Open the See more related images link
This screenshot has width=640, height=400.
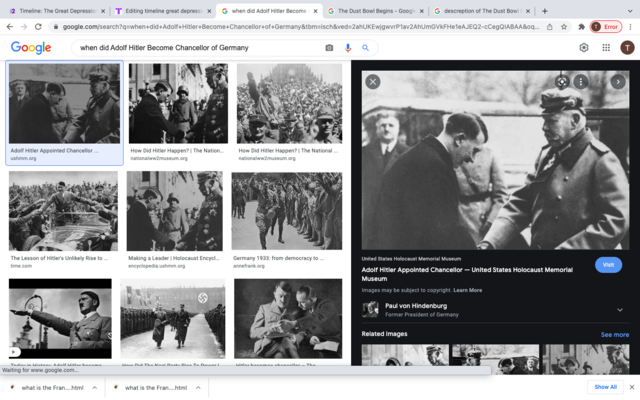click(x=615, y=335)
